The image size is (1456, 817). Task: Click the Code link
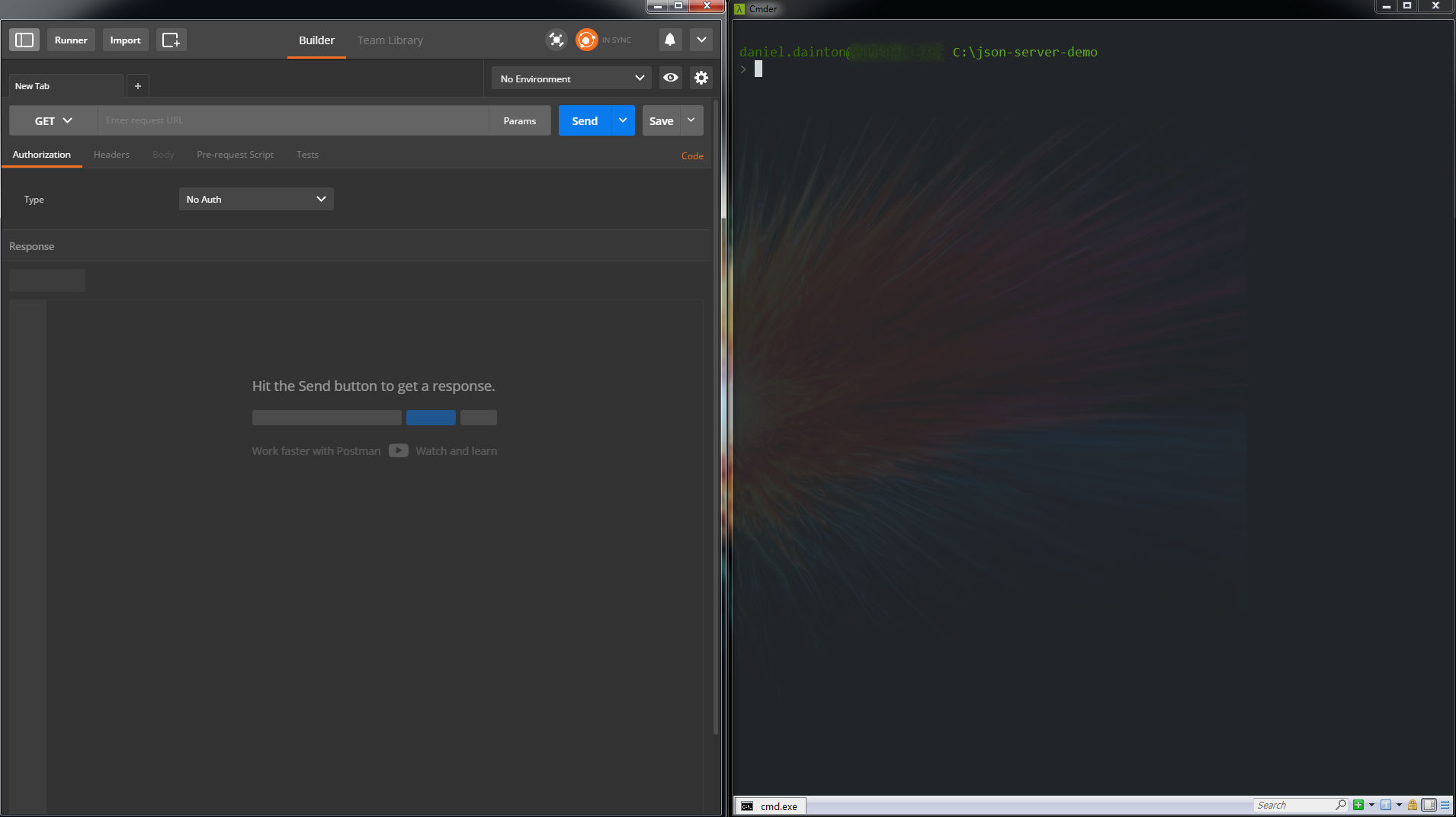coord(692,155)
